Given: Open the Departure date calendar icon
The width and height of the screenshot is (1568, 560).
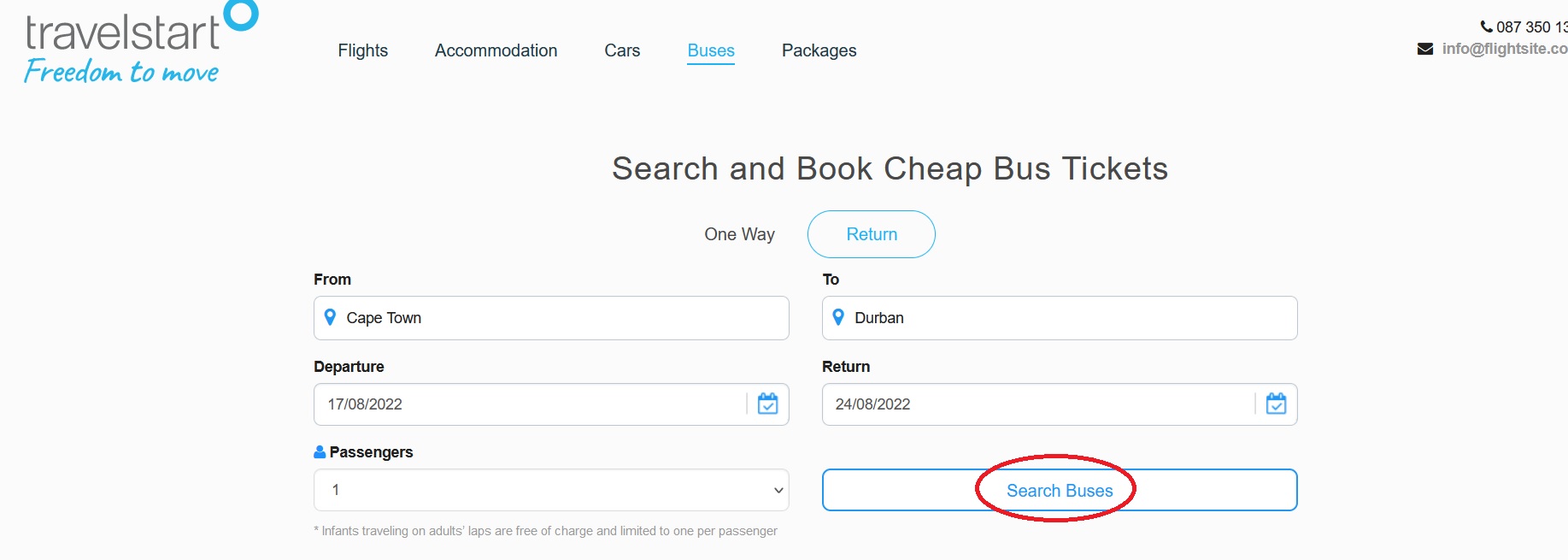Looking at the screenshot, I should coord(767,404).
